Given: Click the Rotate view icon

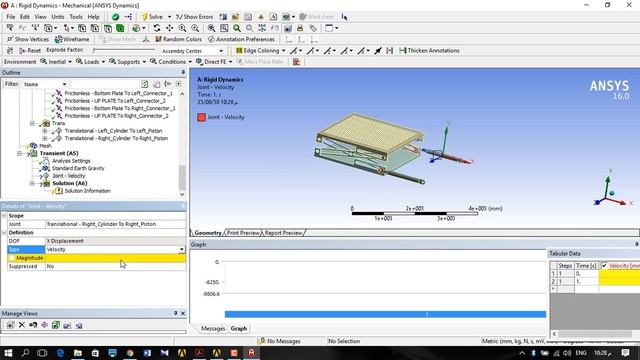Looking at the screenshot, I should click(157, 28).
